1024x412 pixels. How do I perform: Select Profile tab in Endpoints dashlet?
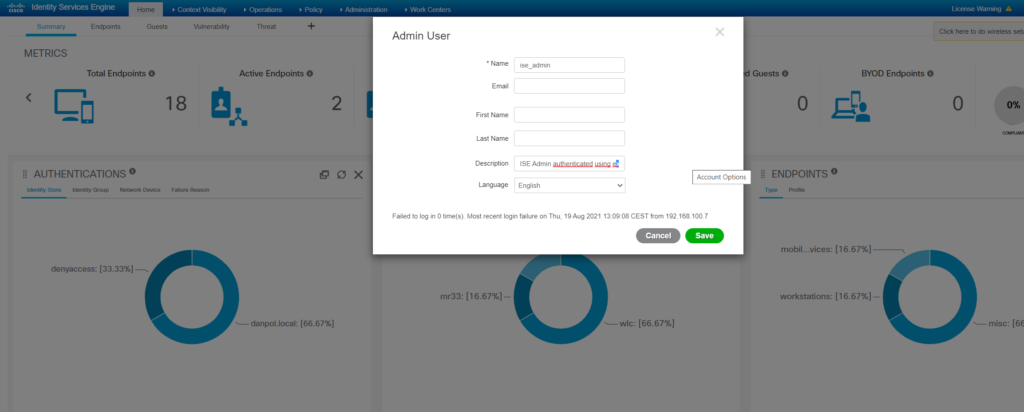797,190
